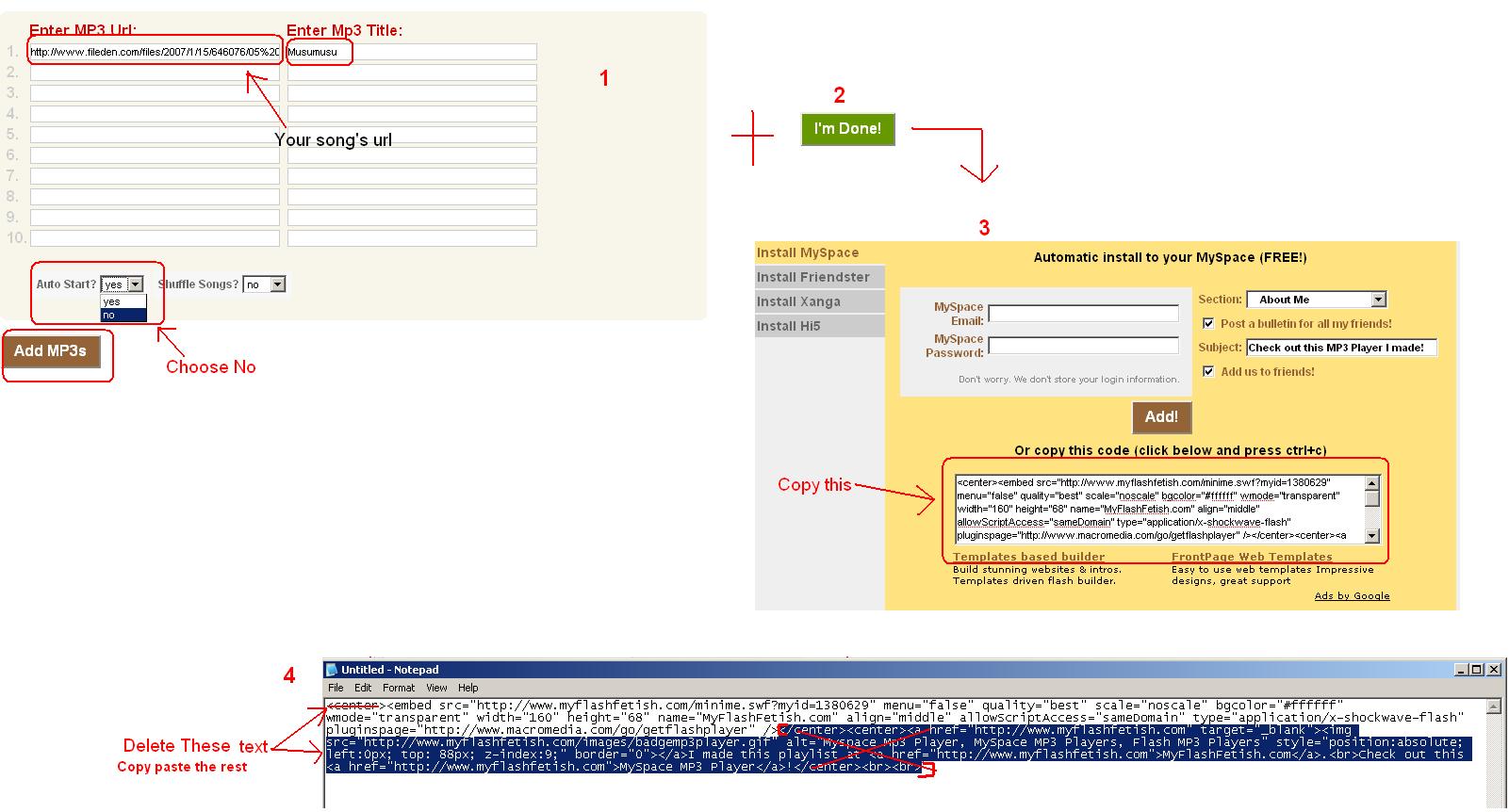Click the Notepad icon in title bar
This screenshot has height=812, width=1509.
(332, 670)
